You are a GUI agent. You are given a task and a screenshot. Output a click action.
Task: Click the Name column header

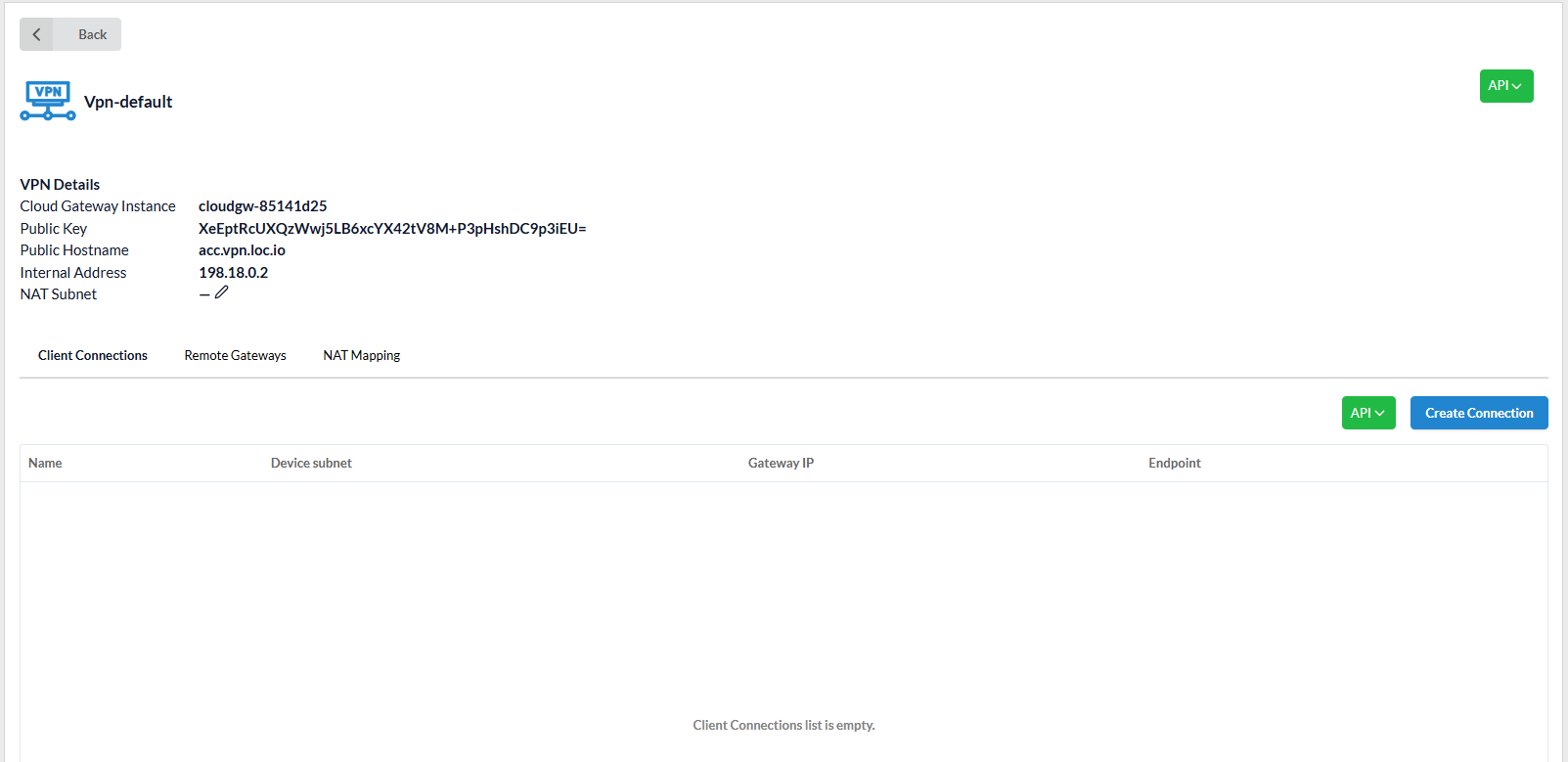pyautogui.click(x=45, y=463)
